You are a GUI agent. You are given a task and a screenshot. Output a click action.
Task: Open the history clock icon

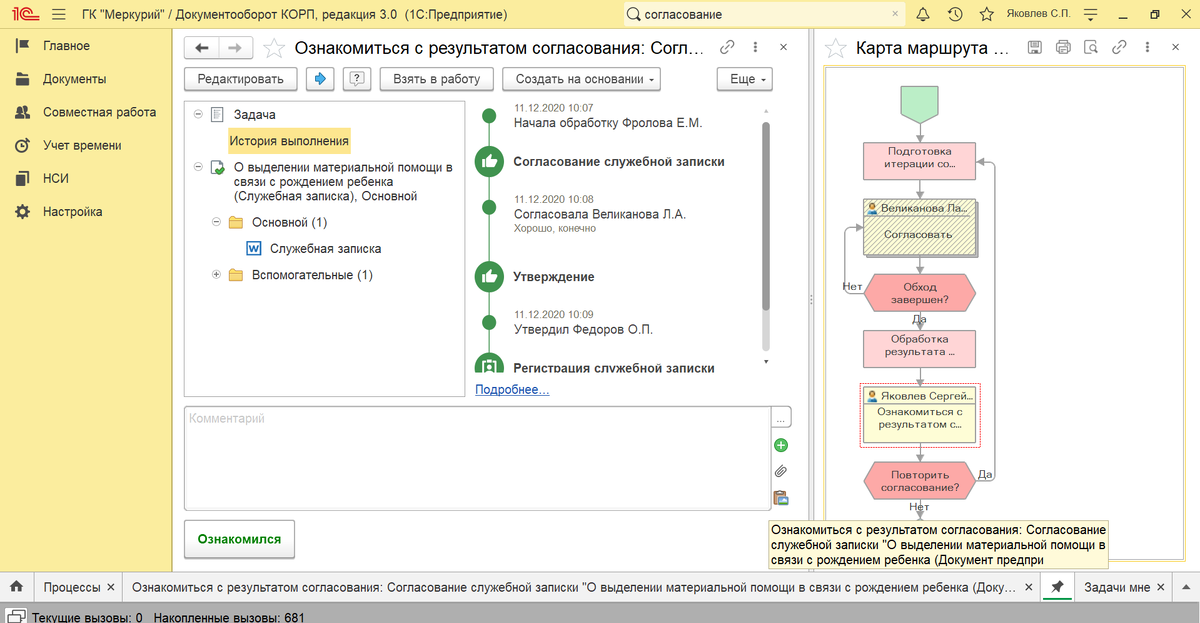point(955,15)
